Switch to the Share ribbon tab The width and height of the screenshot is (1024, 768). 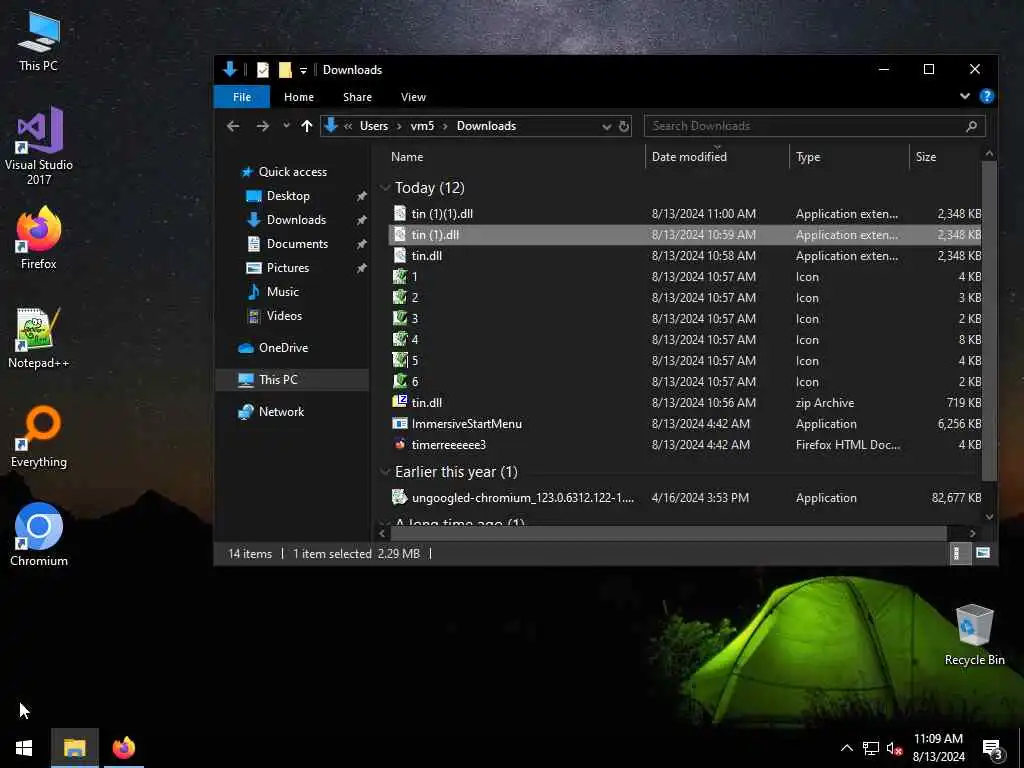pos(357,97)
